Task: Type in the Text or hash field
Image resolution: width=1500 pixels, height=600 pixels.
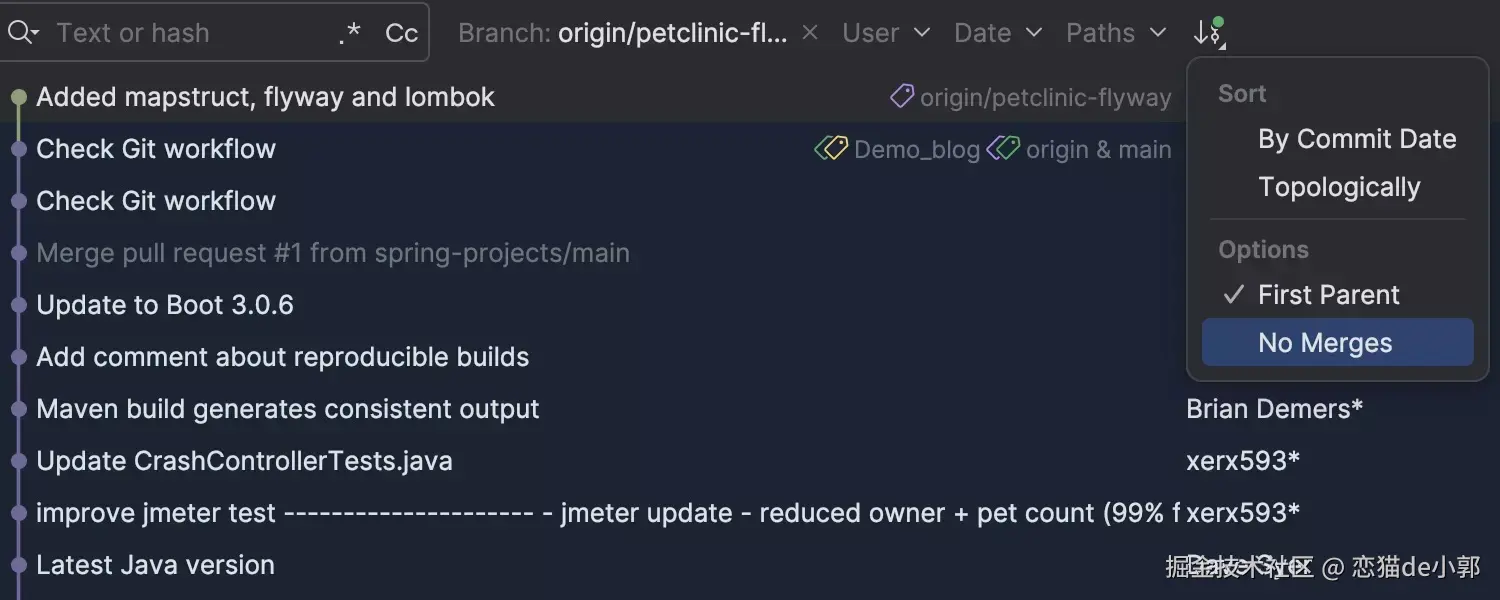Action: (x=190, y=33)
